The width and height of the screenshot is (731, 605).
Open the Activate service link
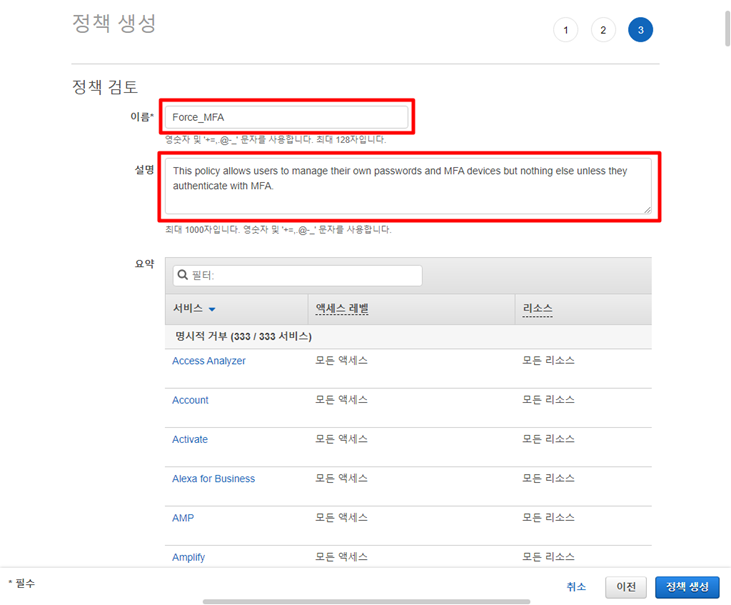click(x=190, y=439)
